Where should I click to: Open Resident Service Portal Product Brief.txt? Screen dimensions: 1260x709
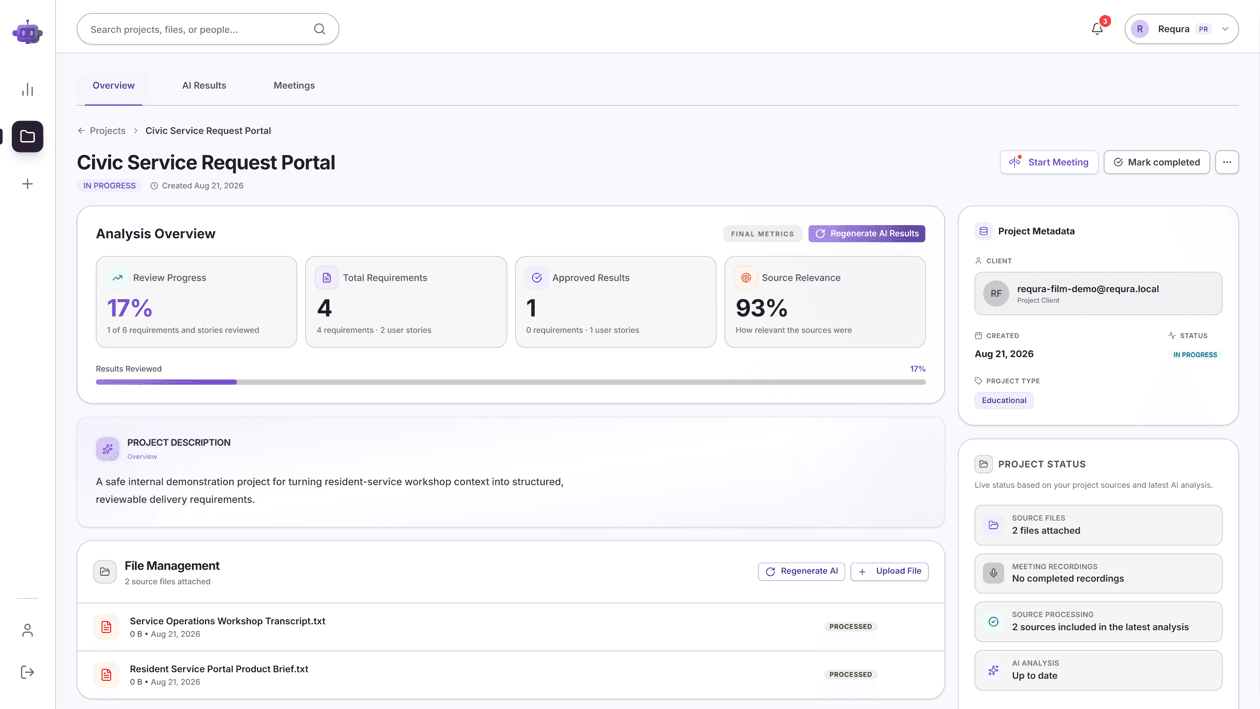tap(219, 669)
